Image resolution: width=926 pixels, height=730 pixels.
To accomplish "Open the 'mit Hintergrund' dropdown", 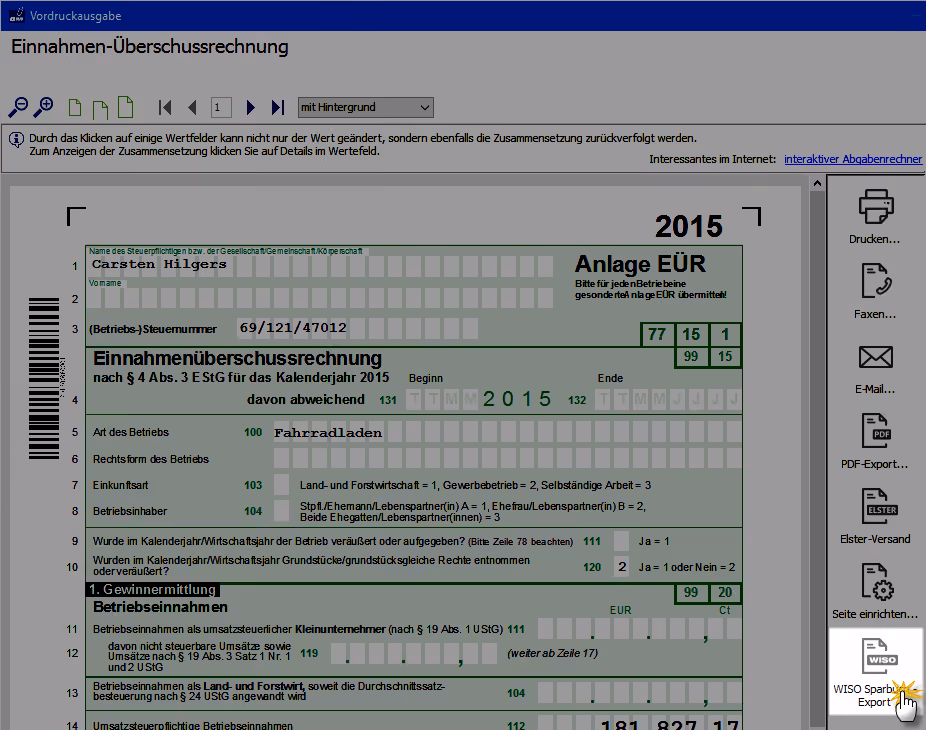I will (366, 107).
